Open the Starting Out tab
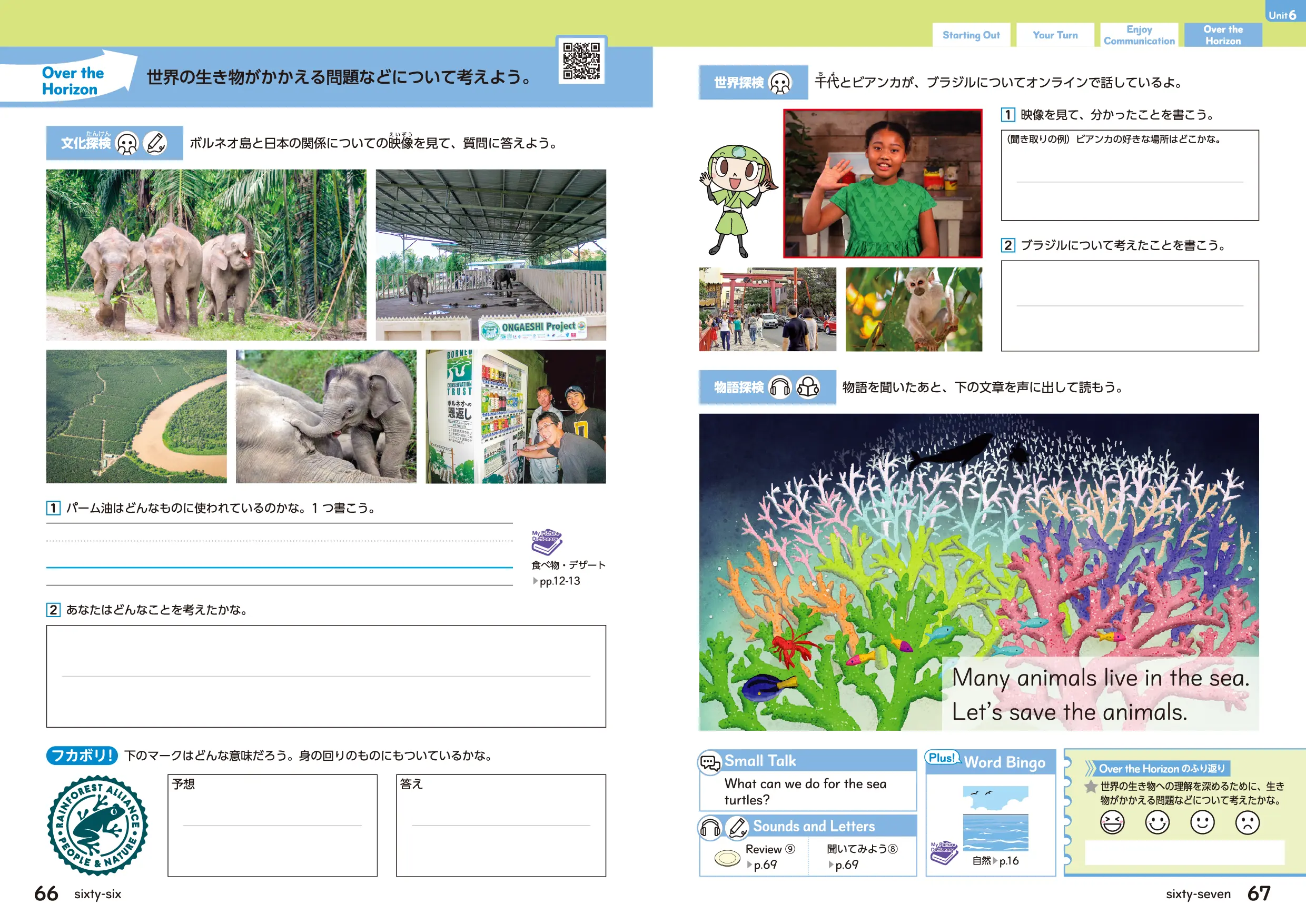The width and height of the screenshot is (1306, 924). point(971,35)
